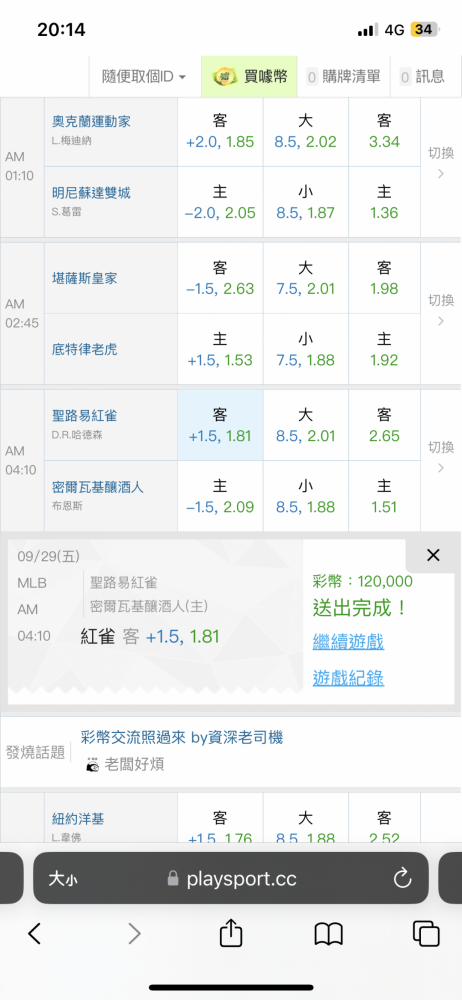Click the 繼續遊戲 link
Image resolution: width=462 pixels, height=1000 pixels.
click(348, 642)
